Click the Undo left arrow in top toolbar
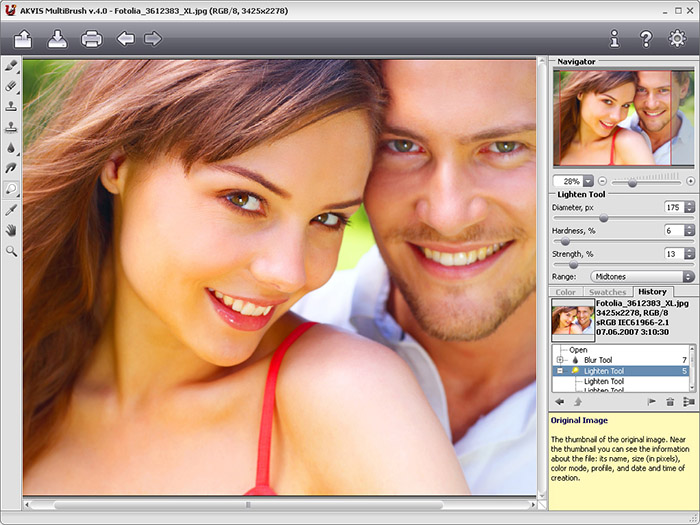This screenshot has height=525, width=700. click(126, 39)
